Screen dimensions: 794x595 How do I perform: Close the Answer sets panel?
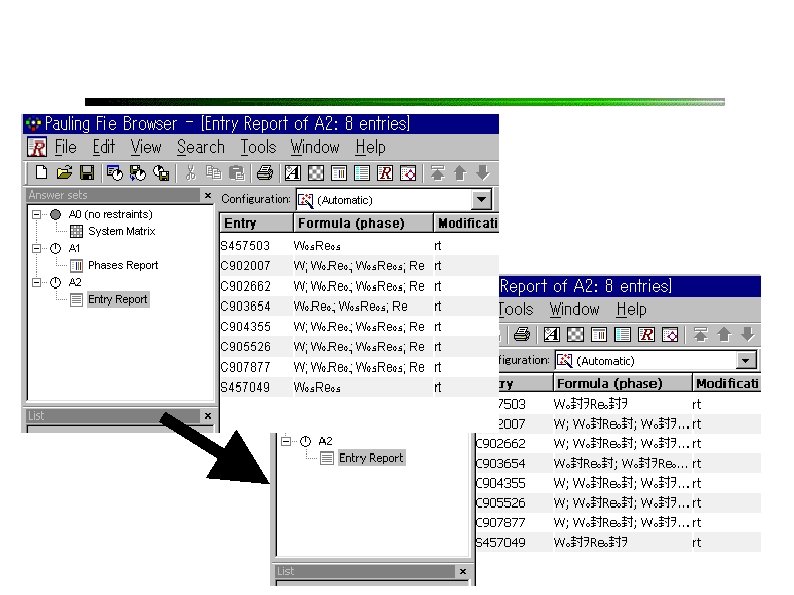(x=208, y=195)
